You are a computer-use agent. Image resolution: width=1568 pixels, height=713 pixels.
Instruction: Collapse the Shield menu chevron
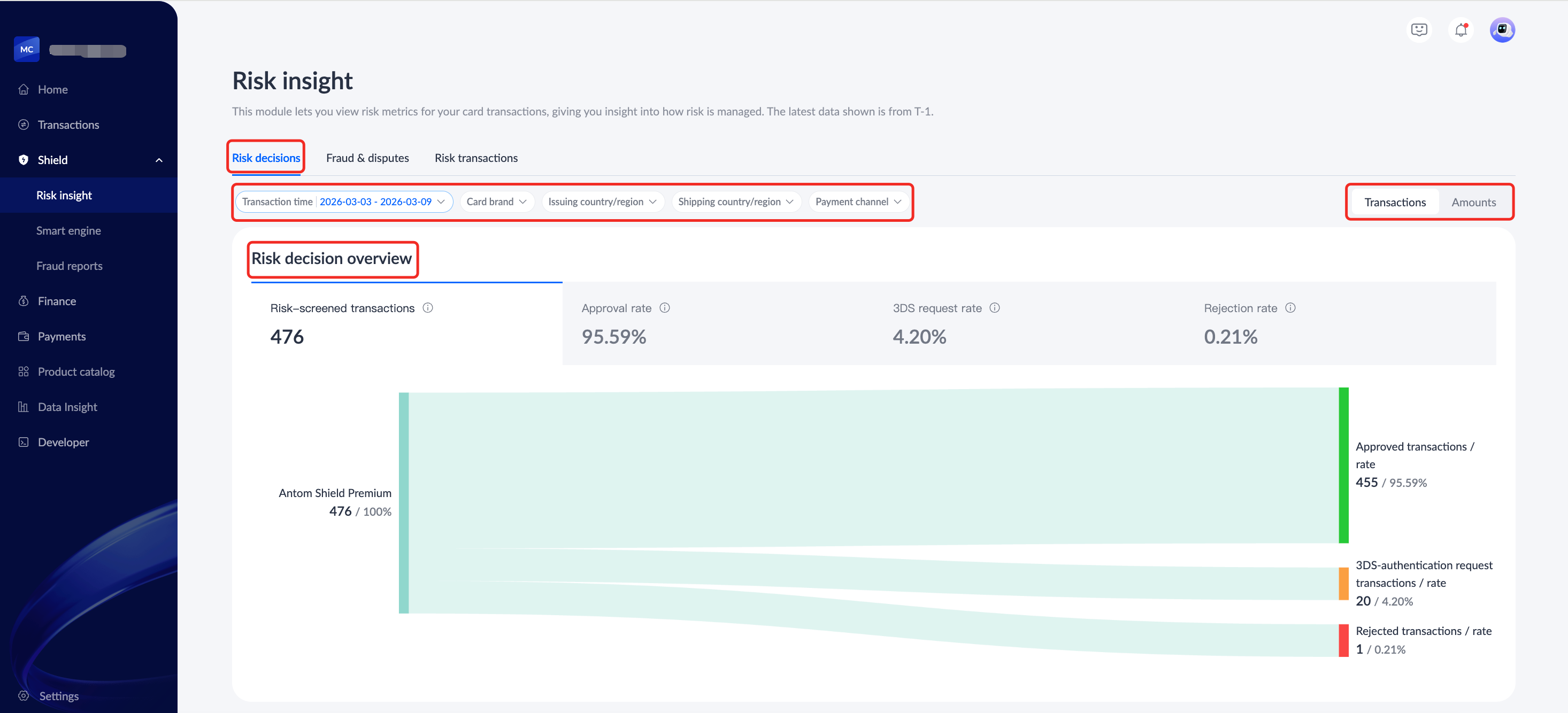pyautogui.click(x=159, y=160)
